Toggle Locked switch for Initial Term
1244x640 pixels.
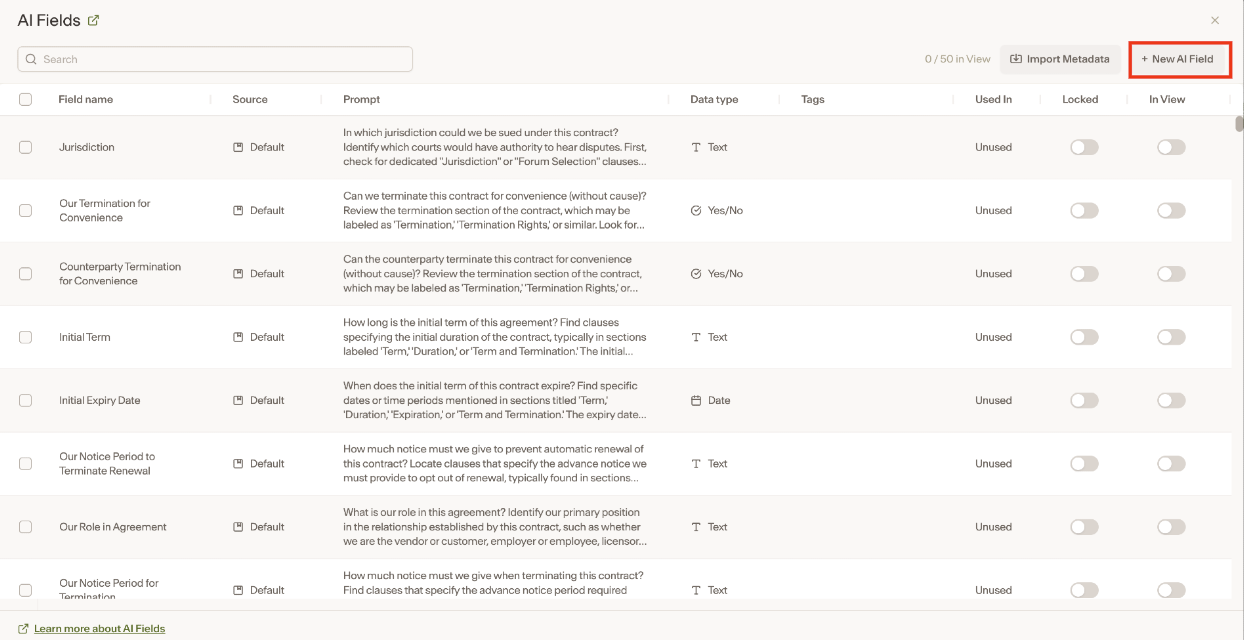pyautogui.click(x=1084, y=337)
